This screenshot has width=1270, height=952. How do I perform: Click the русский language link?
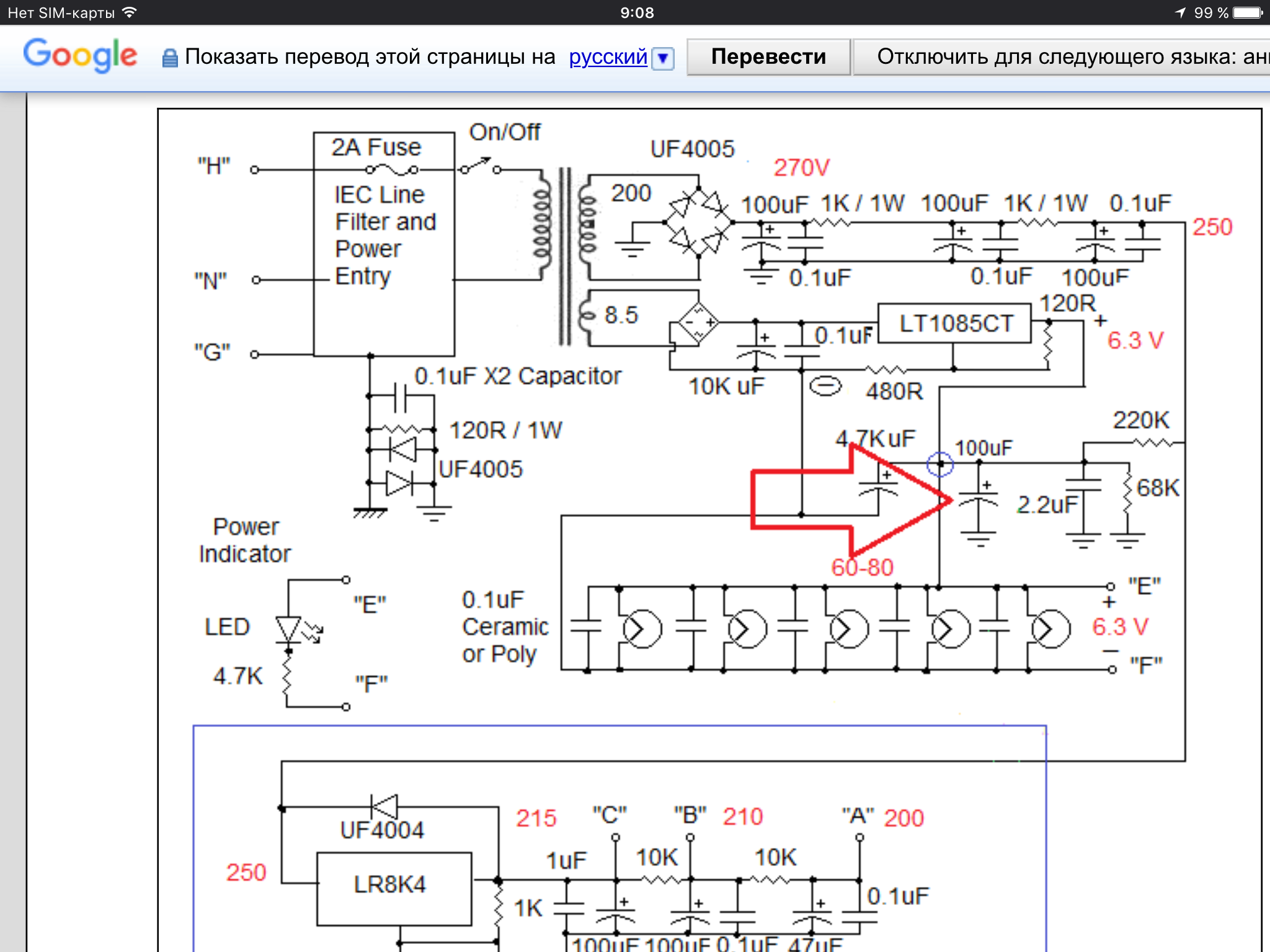pyautogui.click(x=608, y=57)
